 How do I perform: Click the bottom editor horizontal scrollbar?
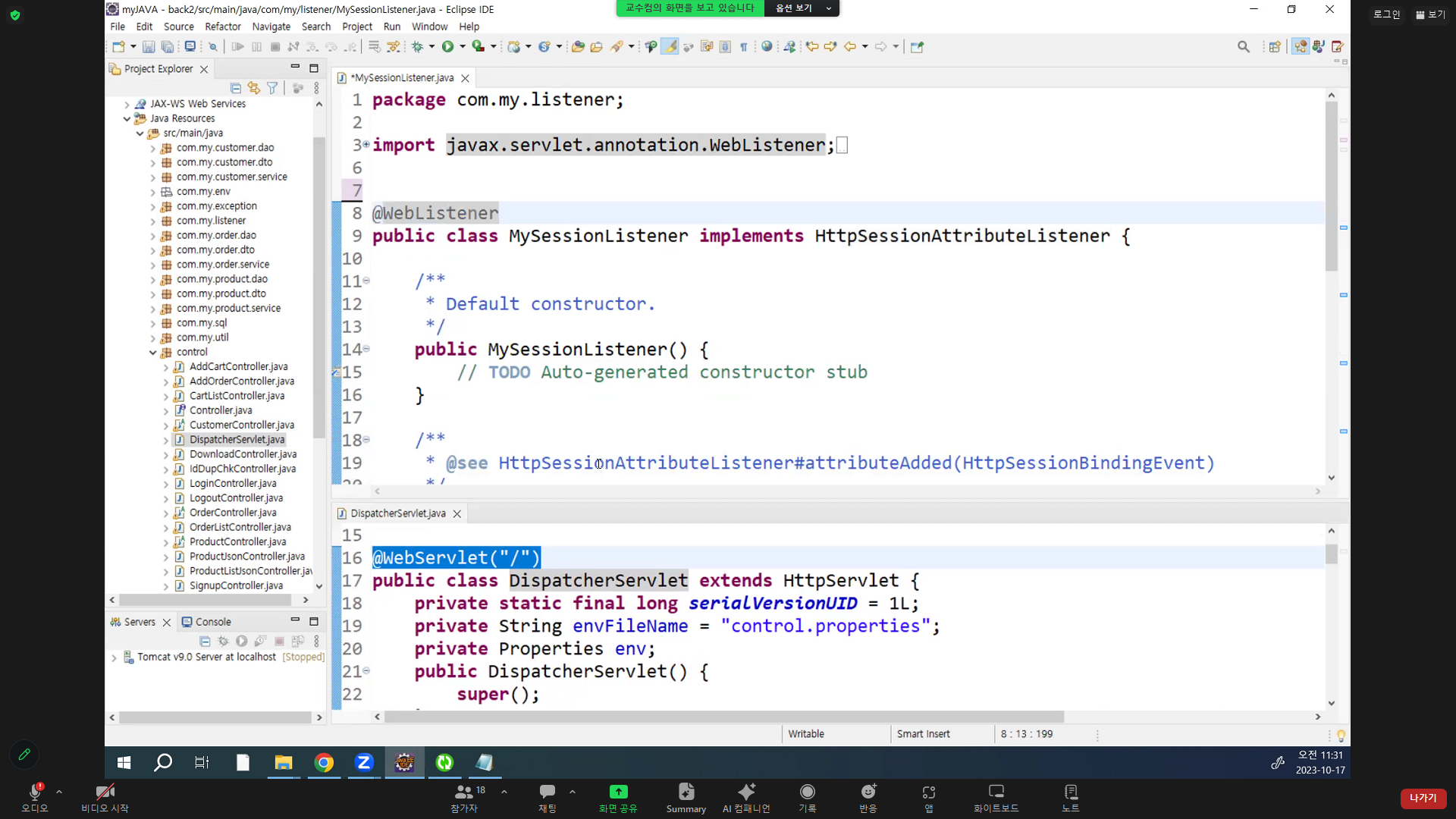[x=723, y=717]
